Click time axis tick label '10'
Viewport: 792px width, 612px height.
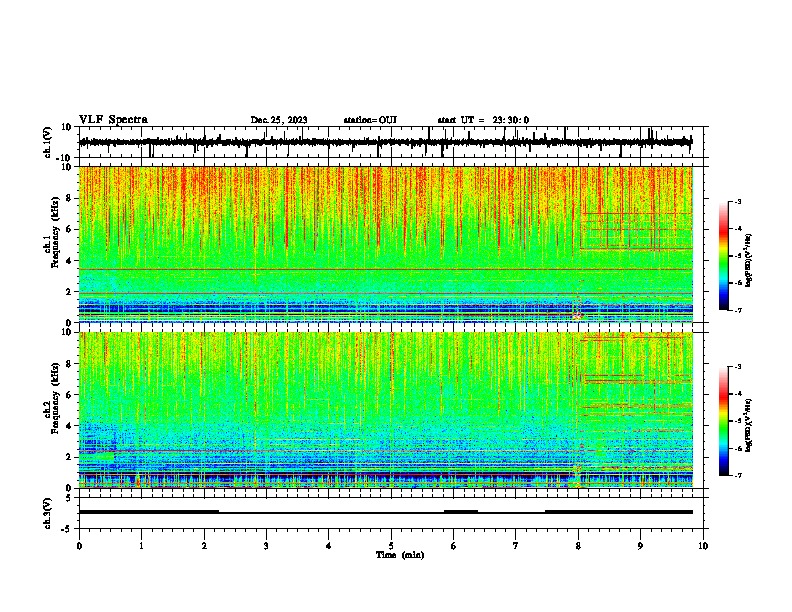(x=703, y=546)
